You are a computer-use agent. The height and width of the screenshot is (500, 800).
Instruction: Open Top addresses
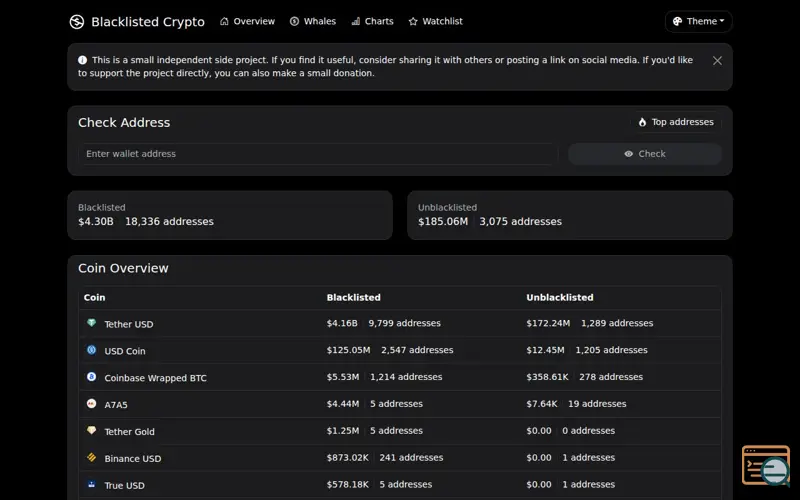tap(676, 122)
